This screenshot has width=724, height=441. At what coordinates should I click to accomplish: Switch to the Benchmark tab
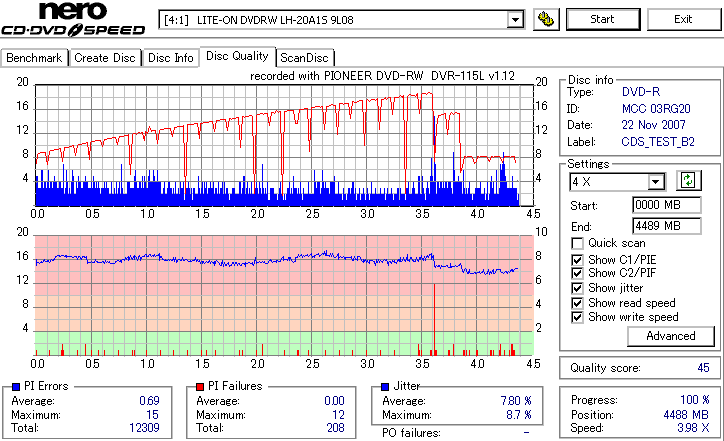34,58
